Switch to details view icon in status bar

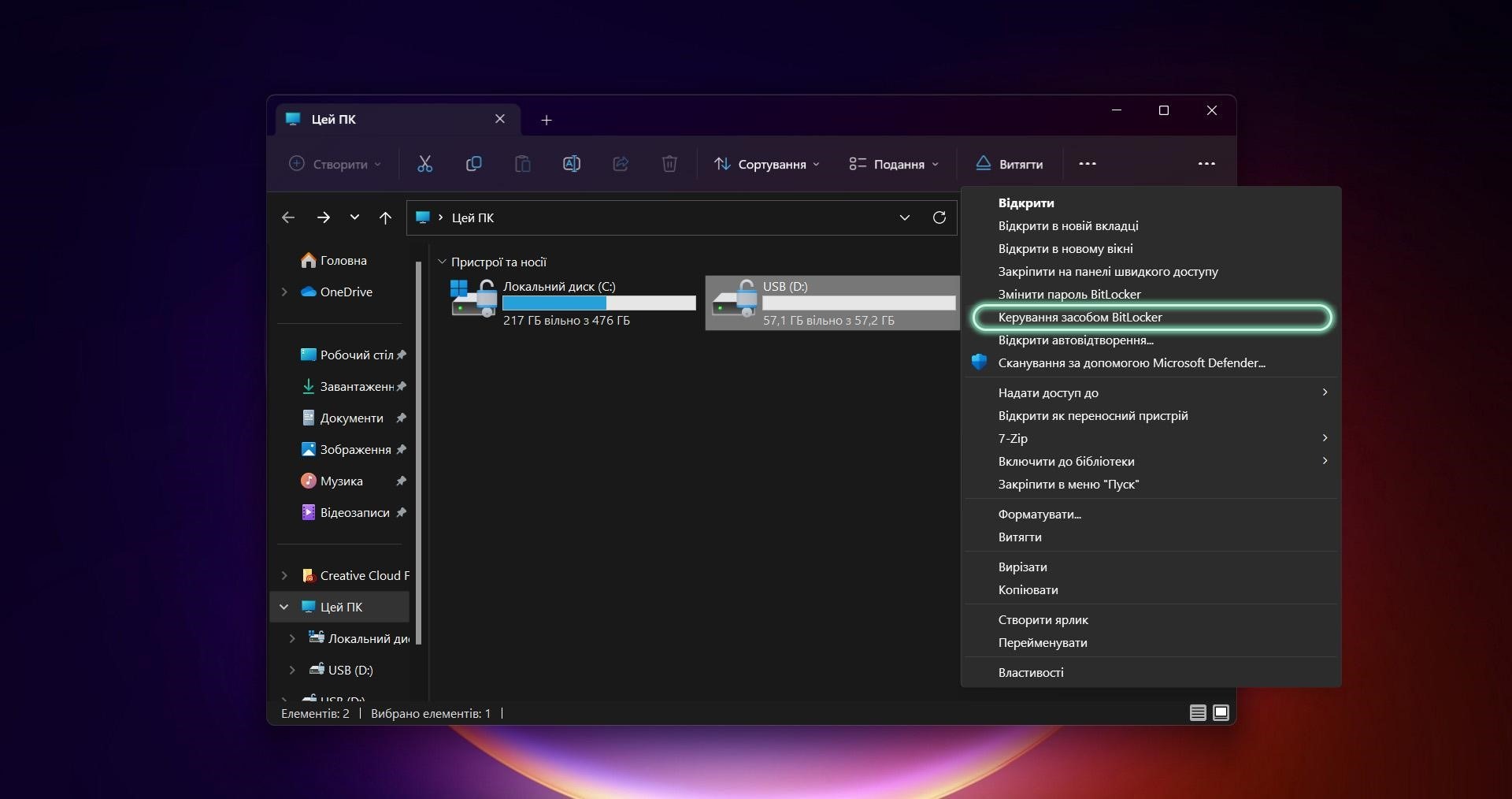click(x=1197, y=713)
